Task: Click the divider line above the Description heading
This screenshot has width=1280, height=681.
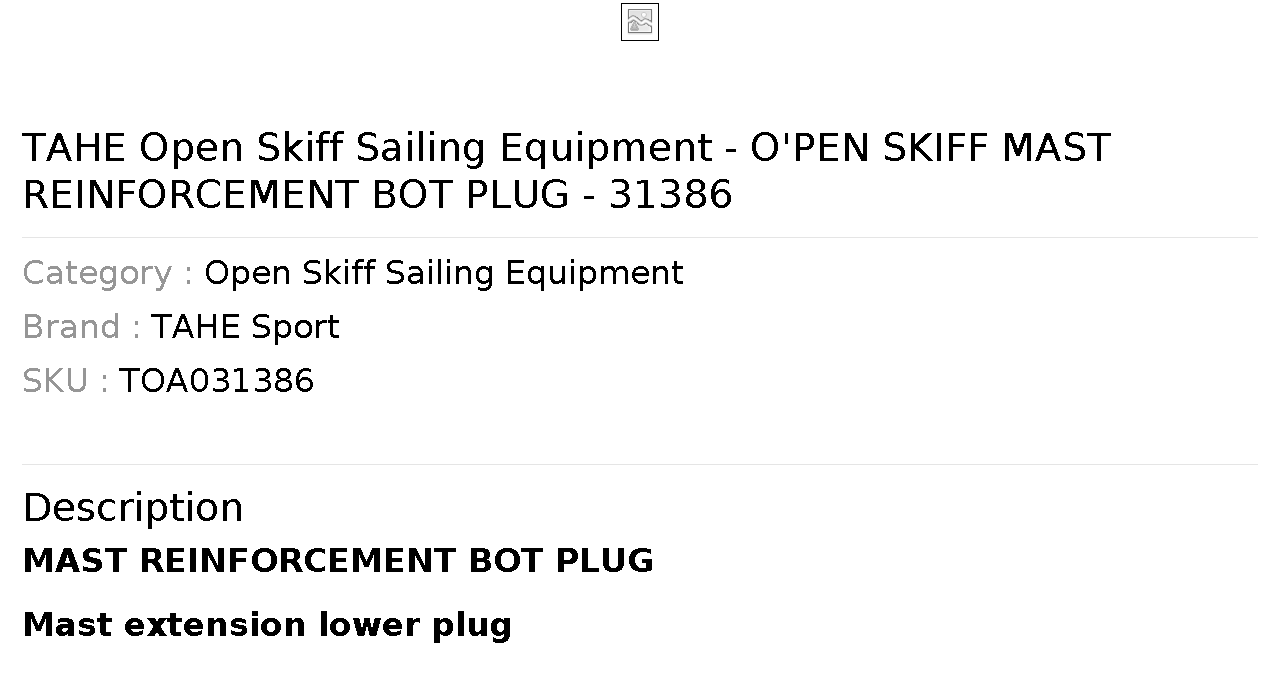Action: coord(640,464)
